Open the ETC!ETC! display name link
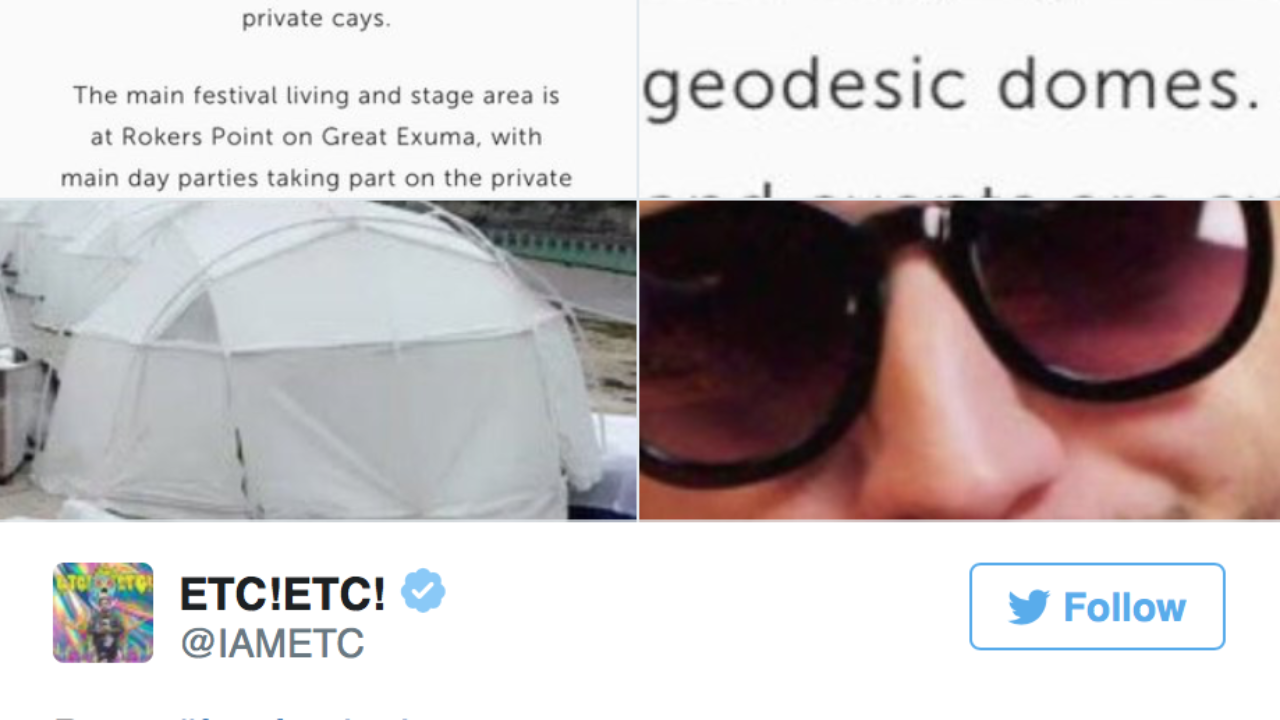The image size is (1280, 720). coord(282,594)
